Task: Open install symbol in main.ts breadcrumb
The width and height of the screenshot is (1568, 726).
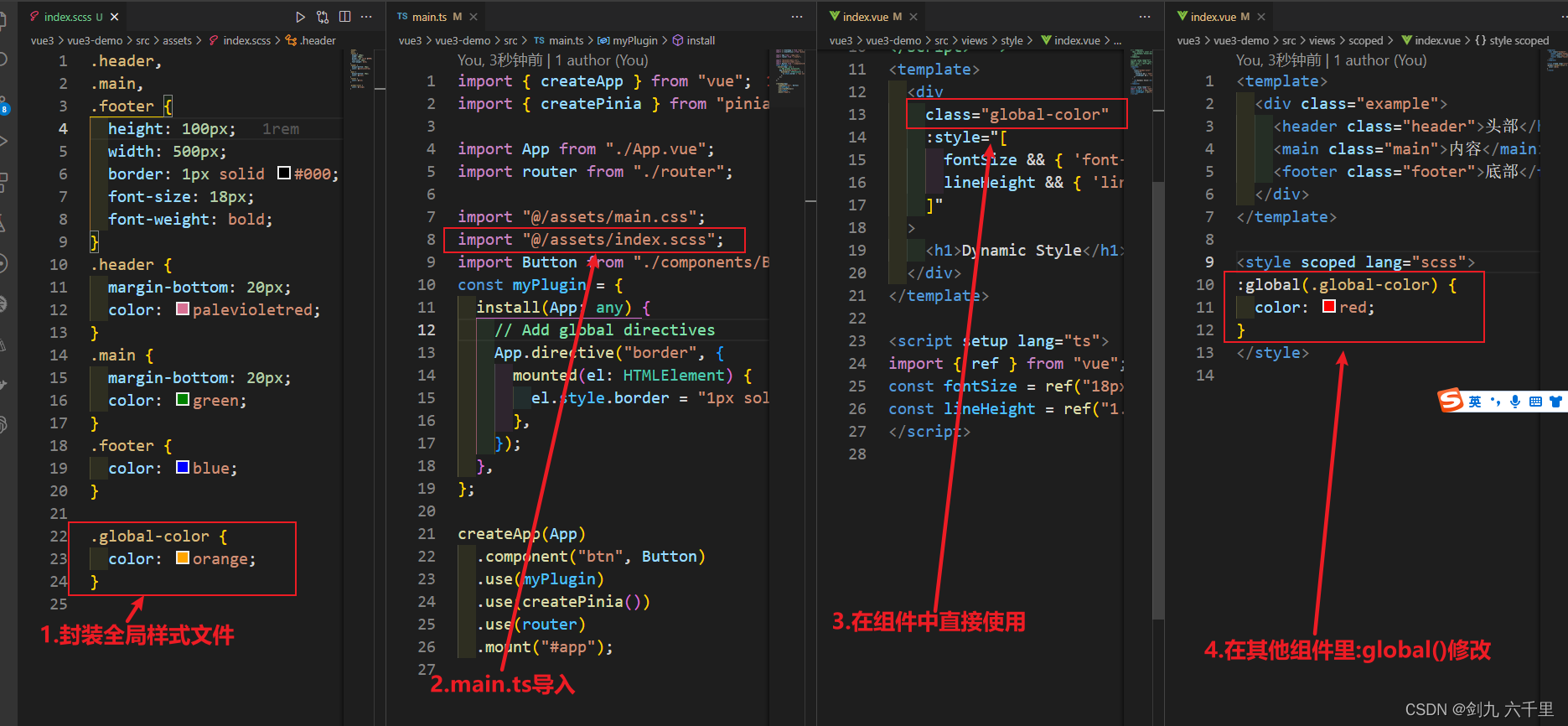Action: (x=694, y=40)
